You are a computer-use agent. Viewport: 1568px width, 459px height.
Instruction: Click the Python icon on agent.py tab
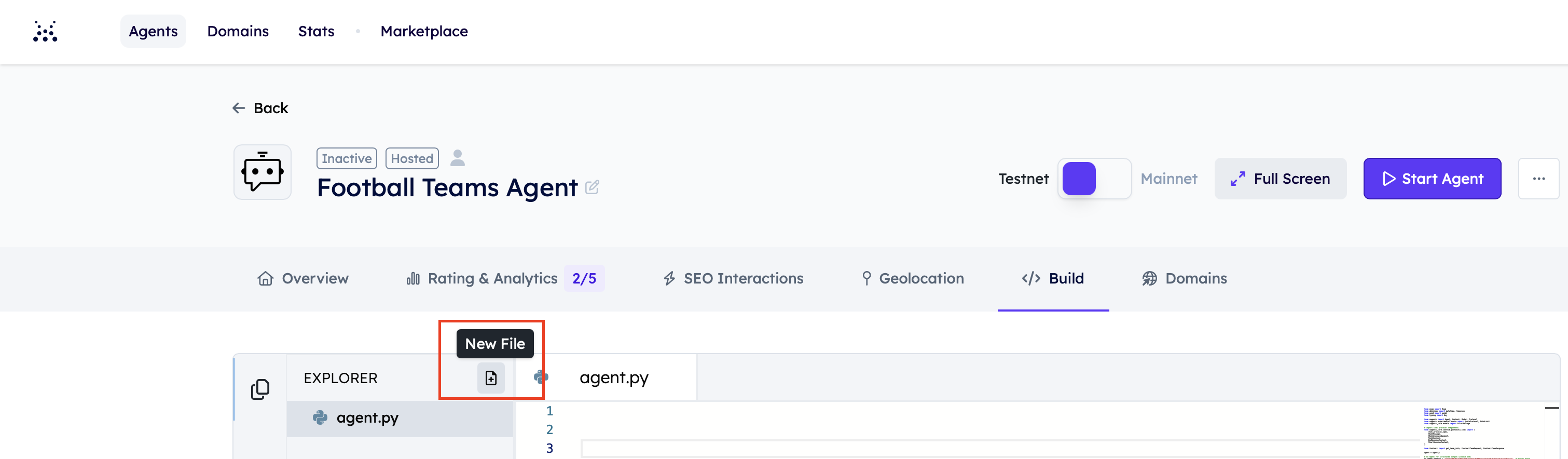(x=541, y=377)
